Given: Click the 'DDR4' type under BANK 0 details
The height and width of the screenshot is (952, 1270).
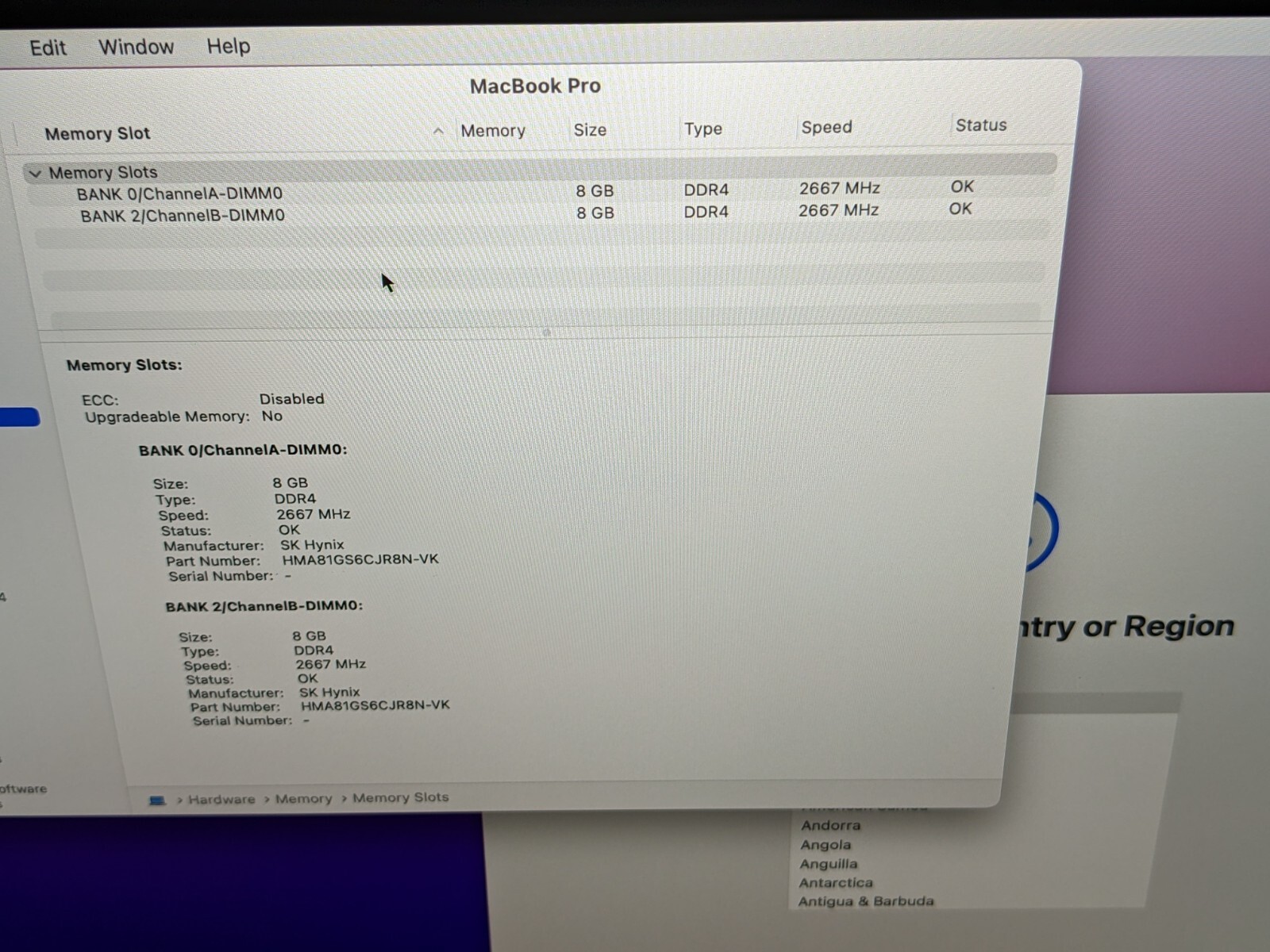Looking at the screenshot, I should pos(295,499).
